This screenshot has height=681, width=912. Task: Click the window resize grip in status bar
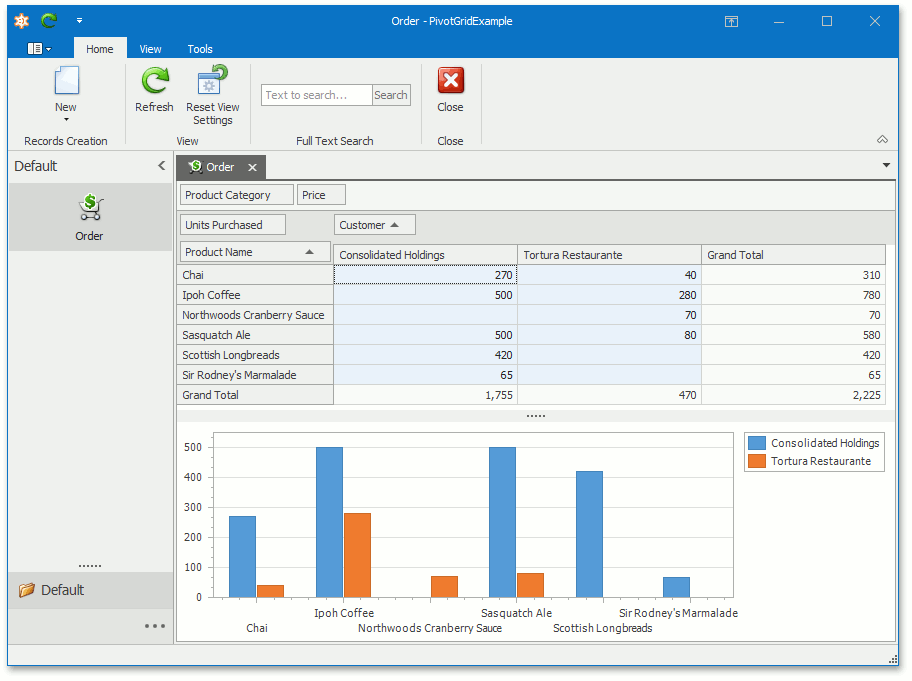pyautogui.click(x=893, y=659)
